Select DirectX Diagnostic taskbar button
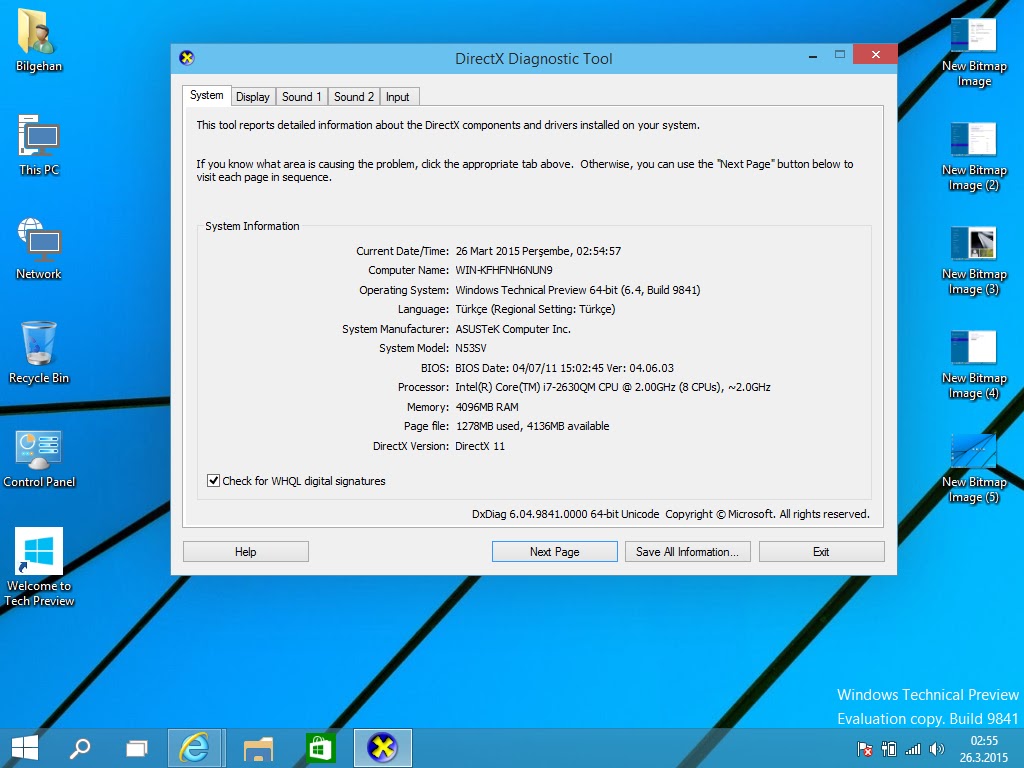Screen dimensions: 1024x768 383,748
